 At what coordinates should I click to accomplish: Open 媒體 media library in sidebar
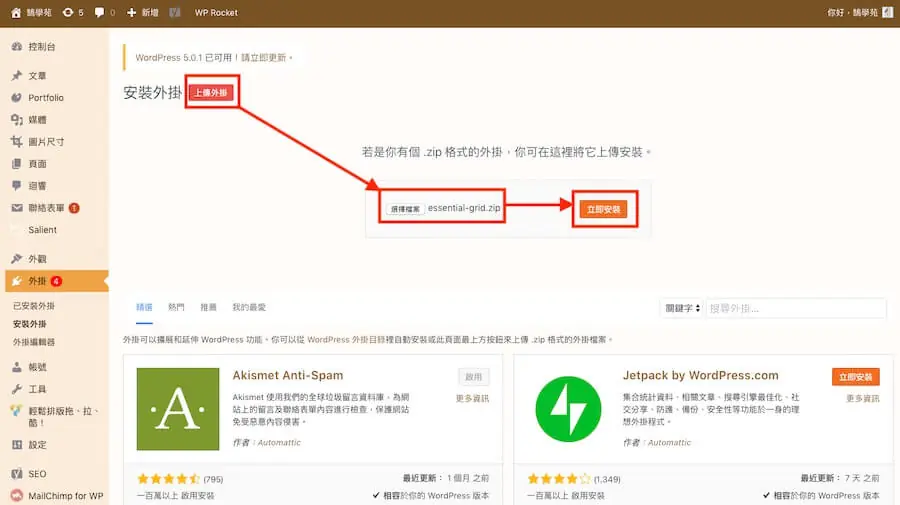37,119
